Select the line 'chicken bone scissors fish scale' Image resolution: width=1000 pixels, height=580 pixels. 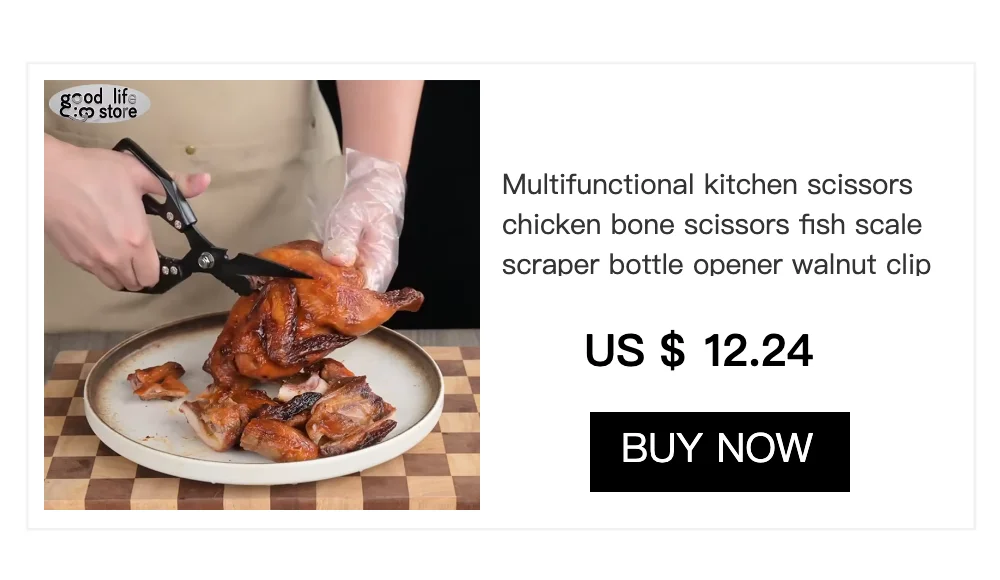click(712, 225)
